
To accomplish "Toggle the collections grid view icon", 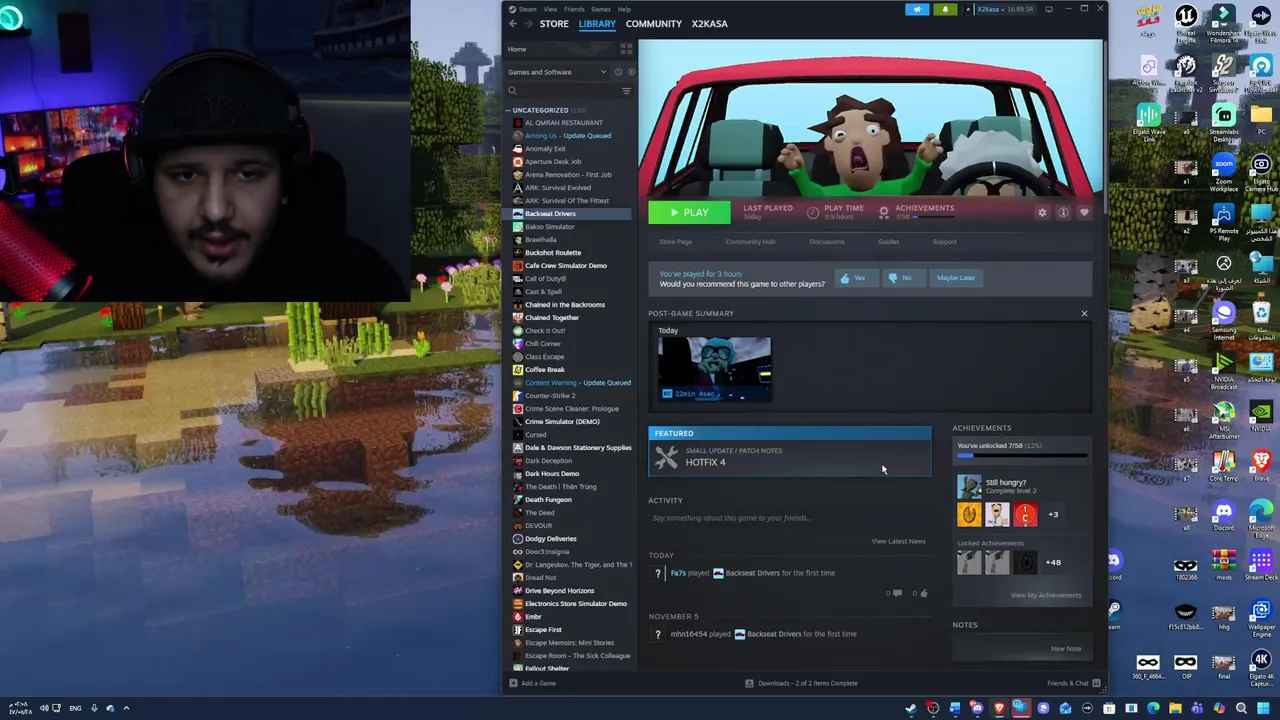I will [x=626, y=49].
